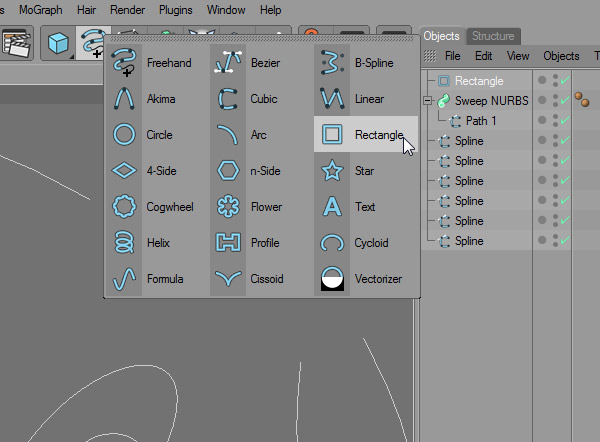This screenshot has width=600, height=442.
Task: Click the Sweep NURBS material tag
Action: tap(582, 99)
